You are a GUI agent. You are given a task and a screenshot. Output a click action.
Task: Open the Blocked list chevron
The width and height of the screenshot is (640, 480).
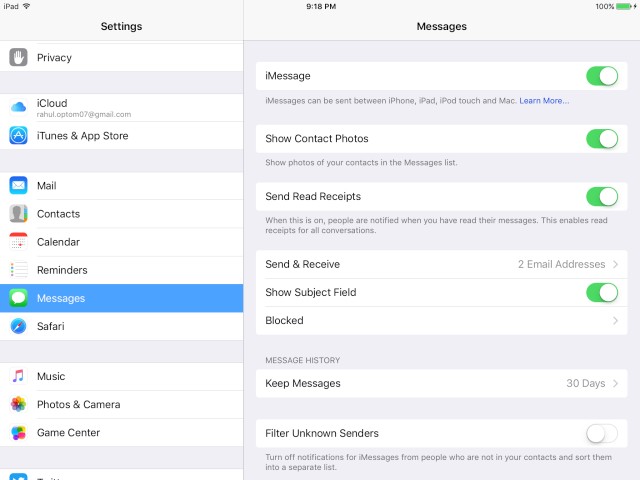pyautogui.click(x=616, y=320)
